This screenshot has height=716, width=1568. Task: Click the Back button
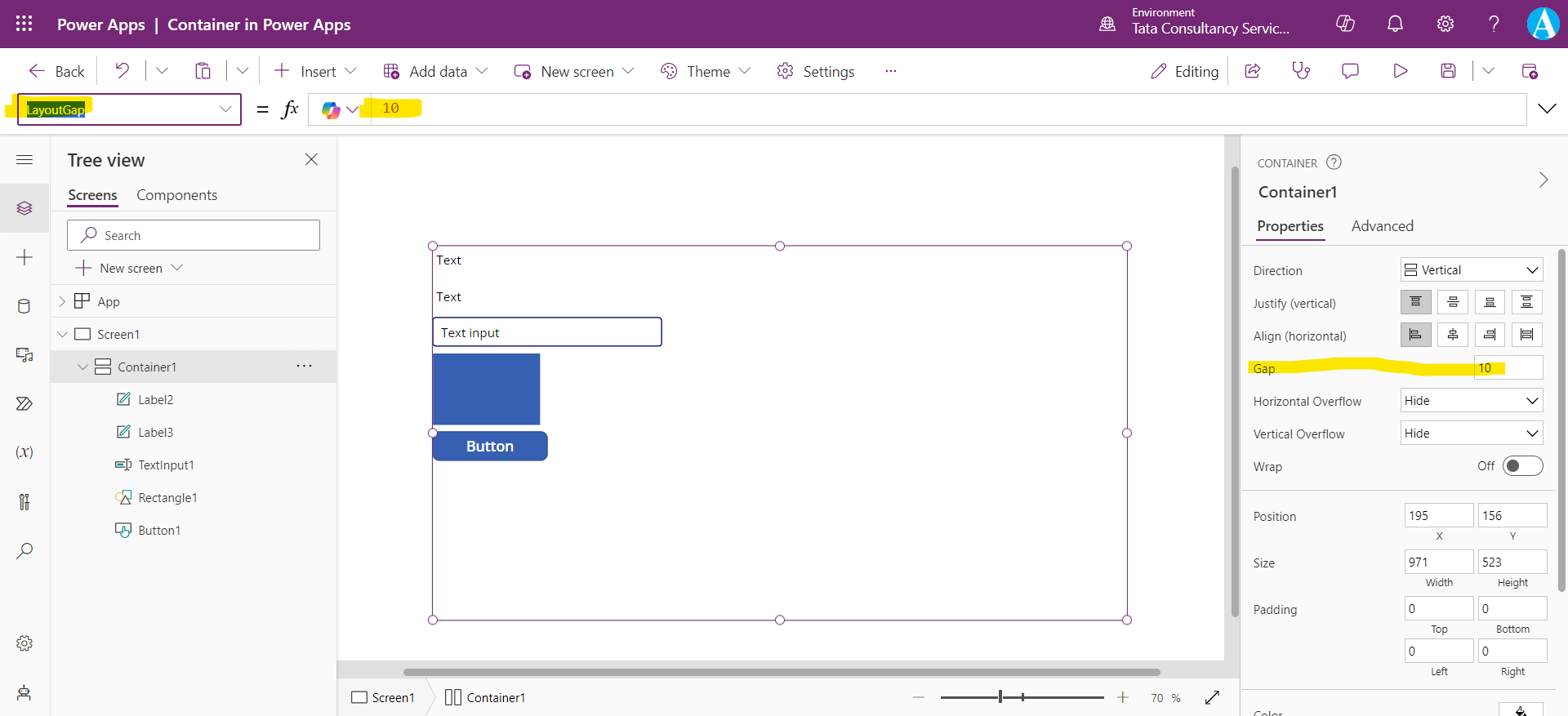coord(57,71)
